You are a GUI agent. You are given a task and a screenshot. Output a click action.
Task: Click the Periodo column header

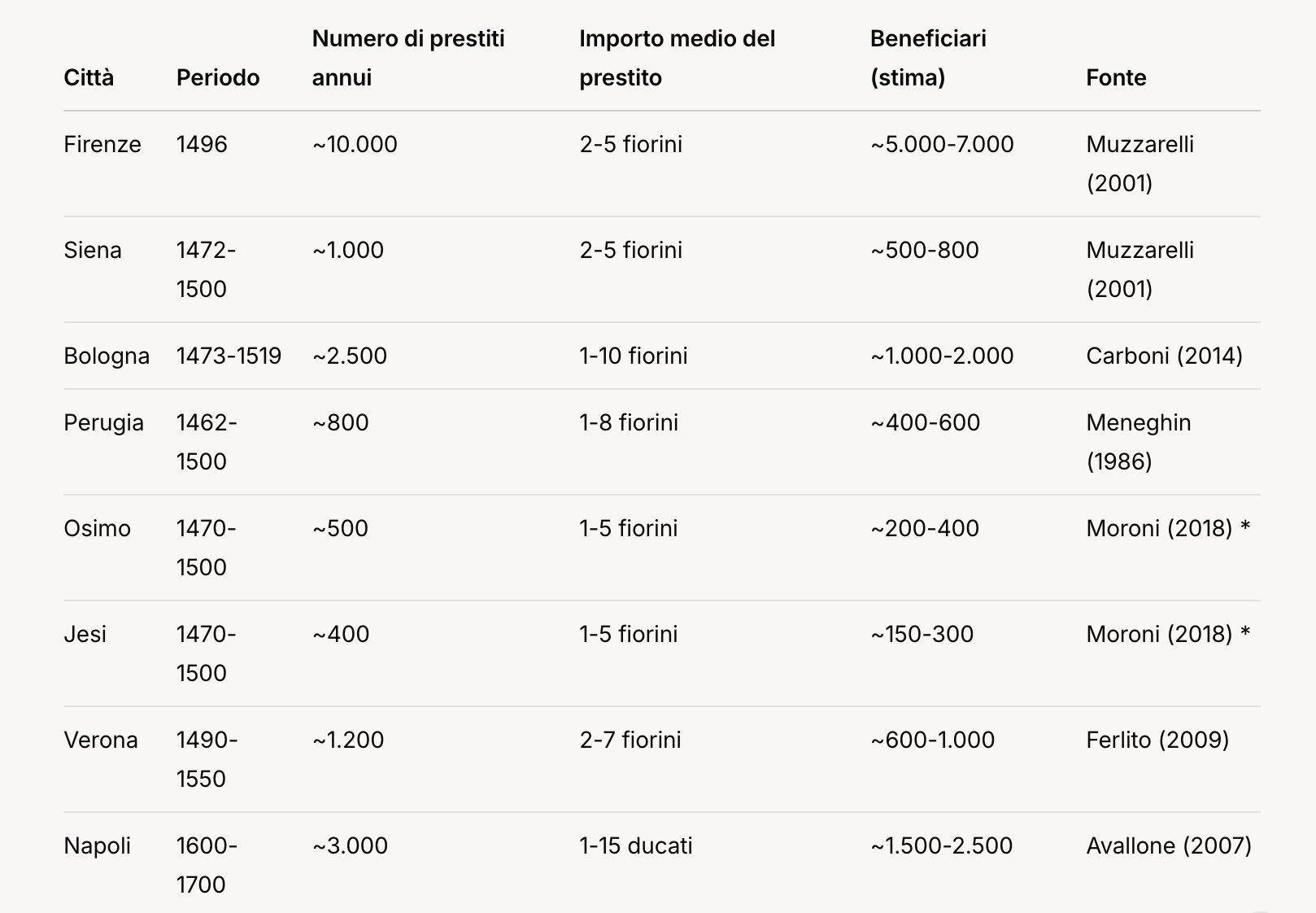tap(218, 78)
